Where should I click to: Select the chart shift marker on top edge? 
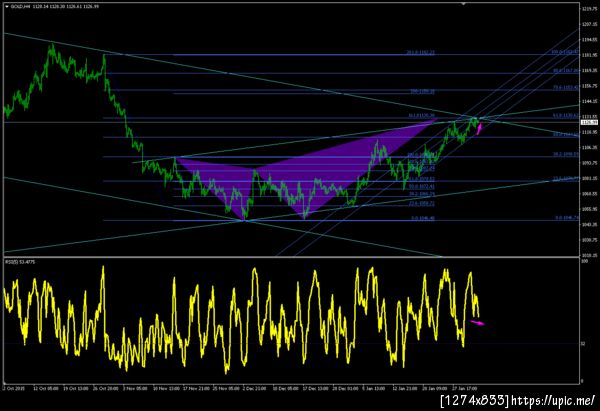click(x=463, y=4)
